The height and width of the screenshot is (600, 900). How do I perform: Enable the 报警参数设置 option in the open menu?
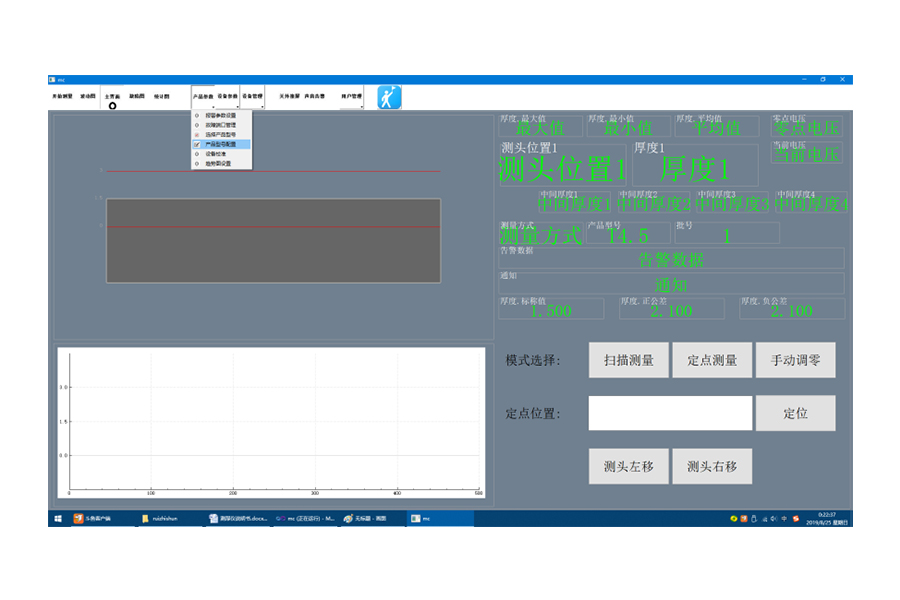click(x=220, y=116)
